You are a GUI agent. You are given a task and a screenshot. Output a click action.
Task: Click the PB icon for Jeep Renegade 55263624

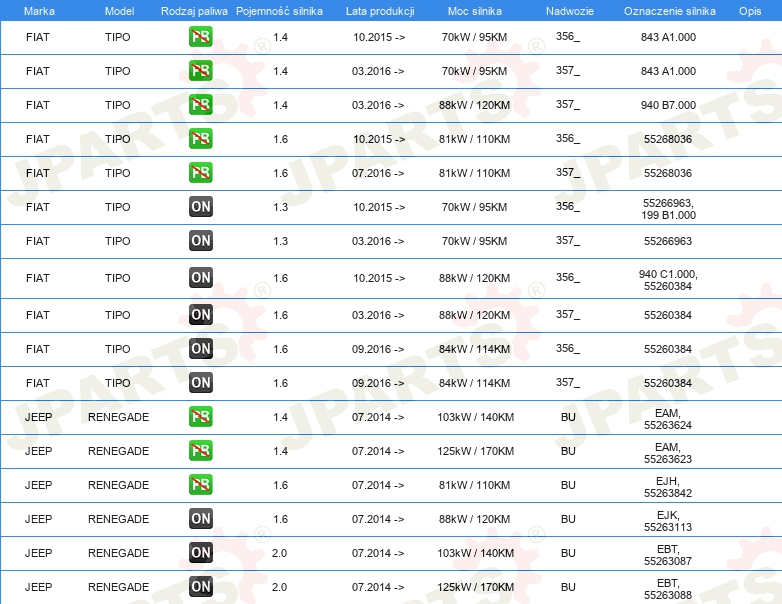[200, 417]
